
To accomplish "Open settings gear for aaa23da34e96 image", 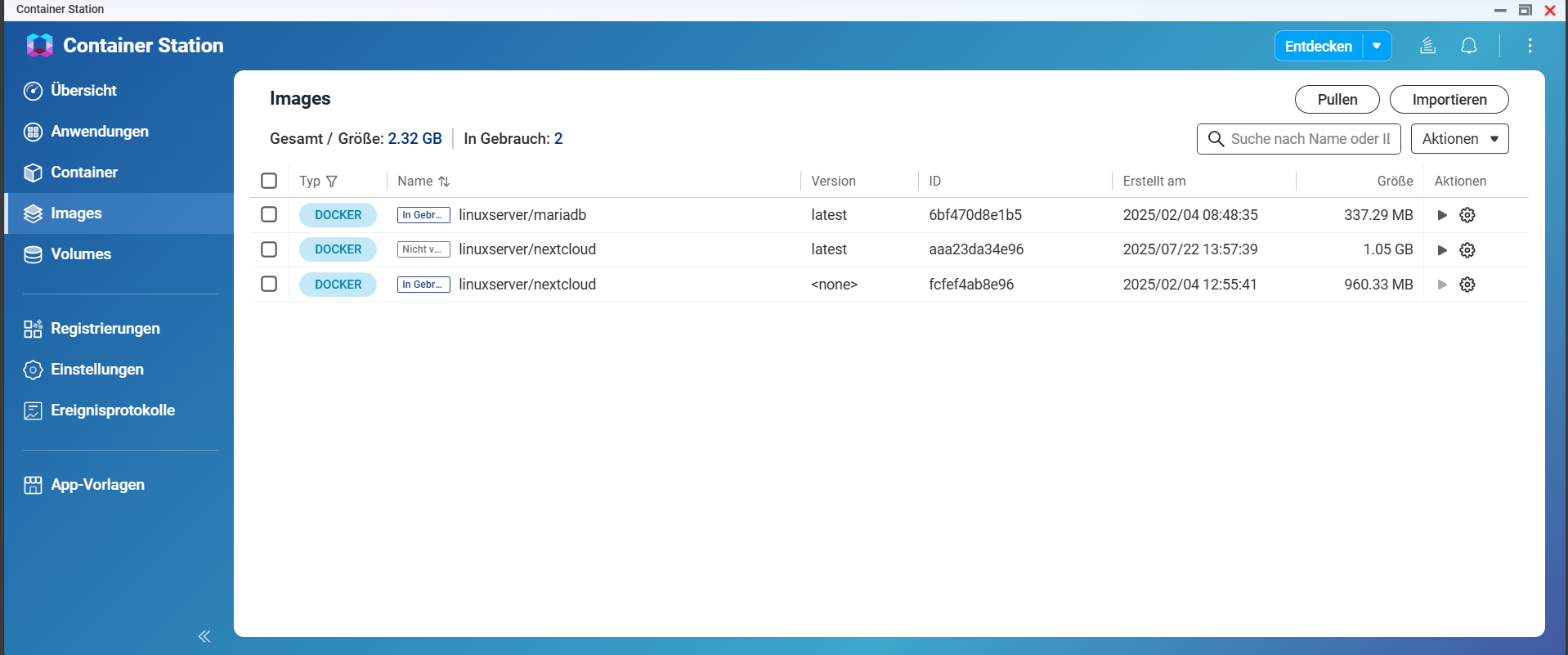I will pos(1467,249).
